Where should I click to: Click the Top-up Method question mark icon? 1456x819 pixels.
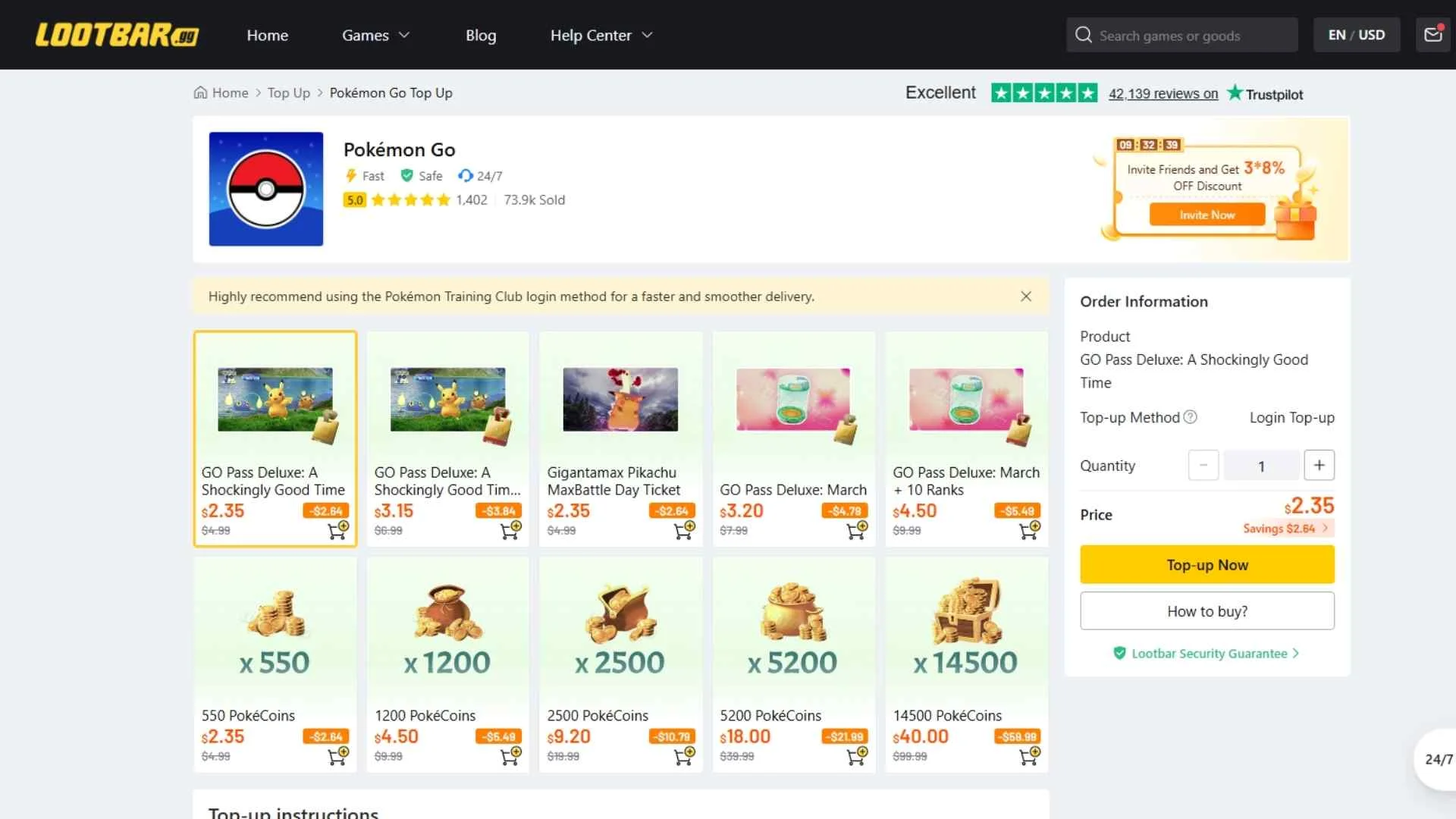(1191, 417)
